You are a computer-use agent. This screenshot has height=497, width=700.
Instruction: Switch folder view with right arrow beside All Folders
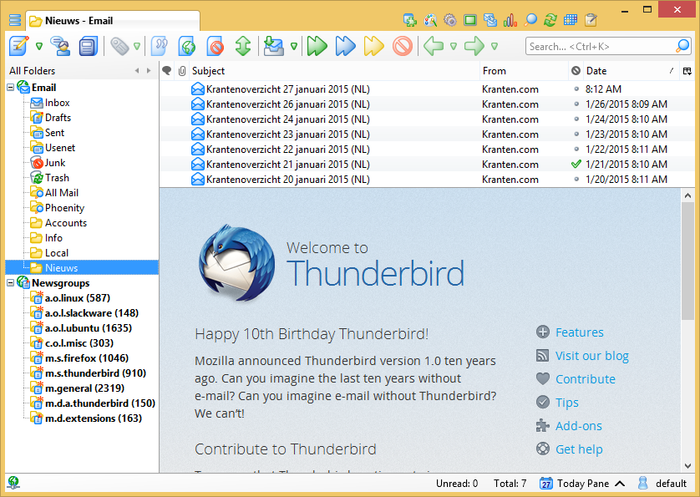pyautogui.click(x=149, y=71)
